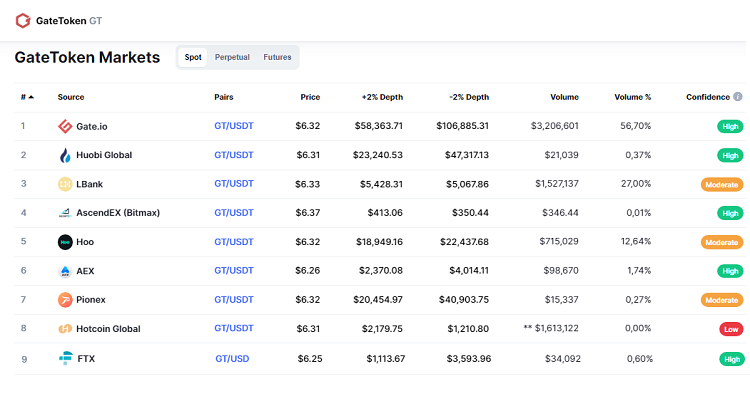Click the AEX exchange logo icon
This screenshot has height=416, width=750.
(x=65, y=271)
